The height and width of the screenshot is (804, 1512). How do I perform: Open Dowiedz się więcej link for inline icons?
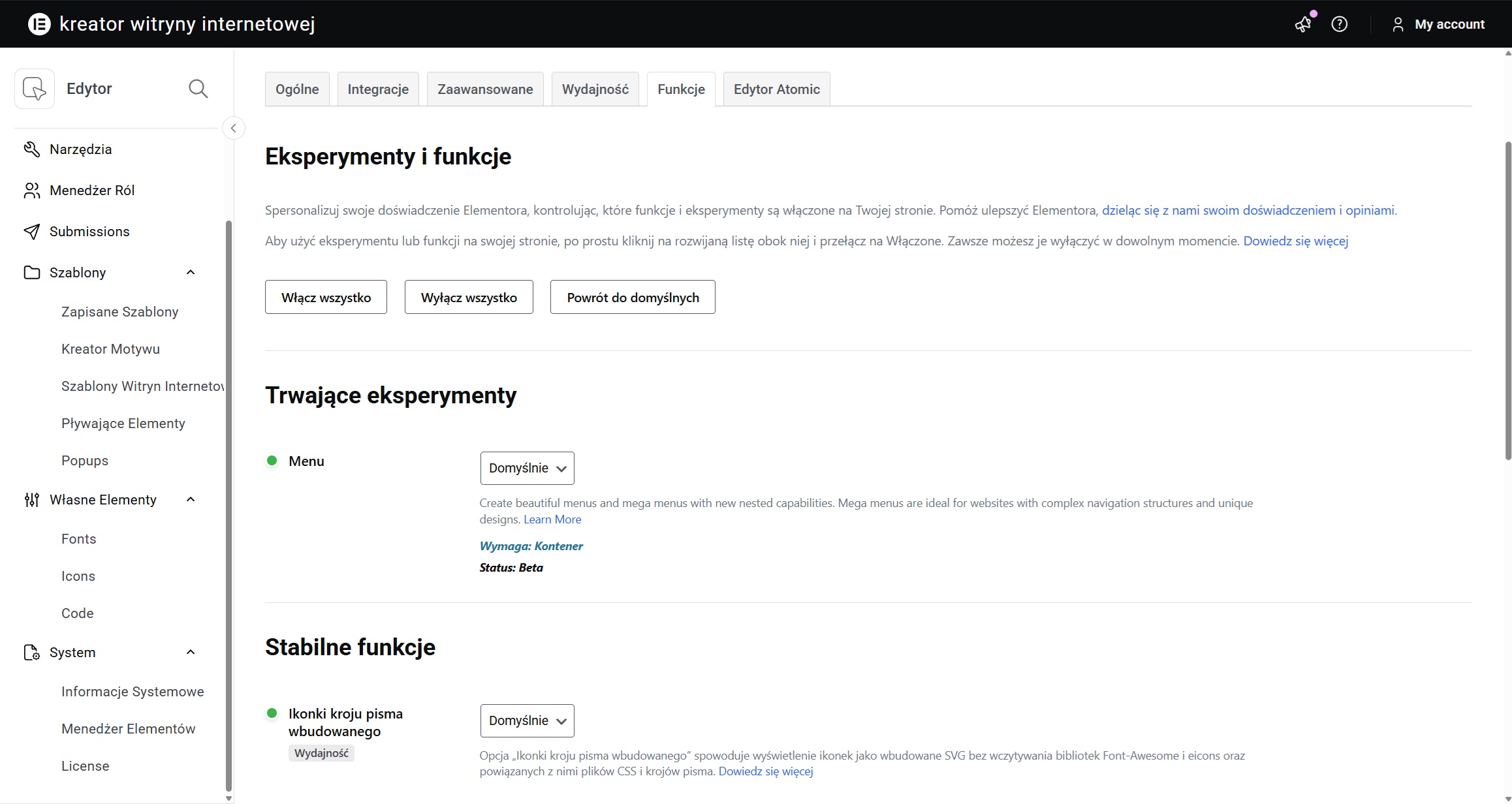tap(766, 771)
